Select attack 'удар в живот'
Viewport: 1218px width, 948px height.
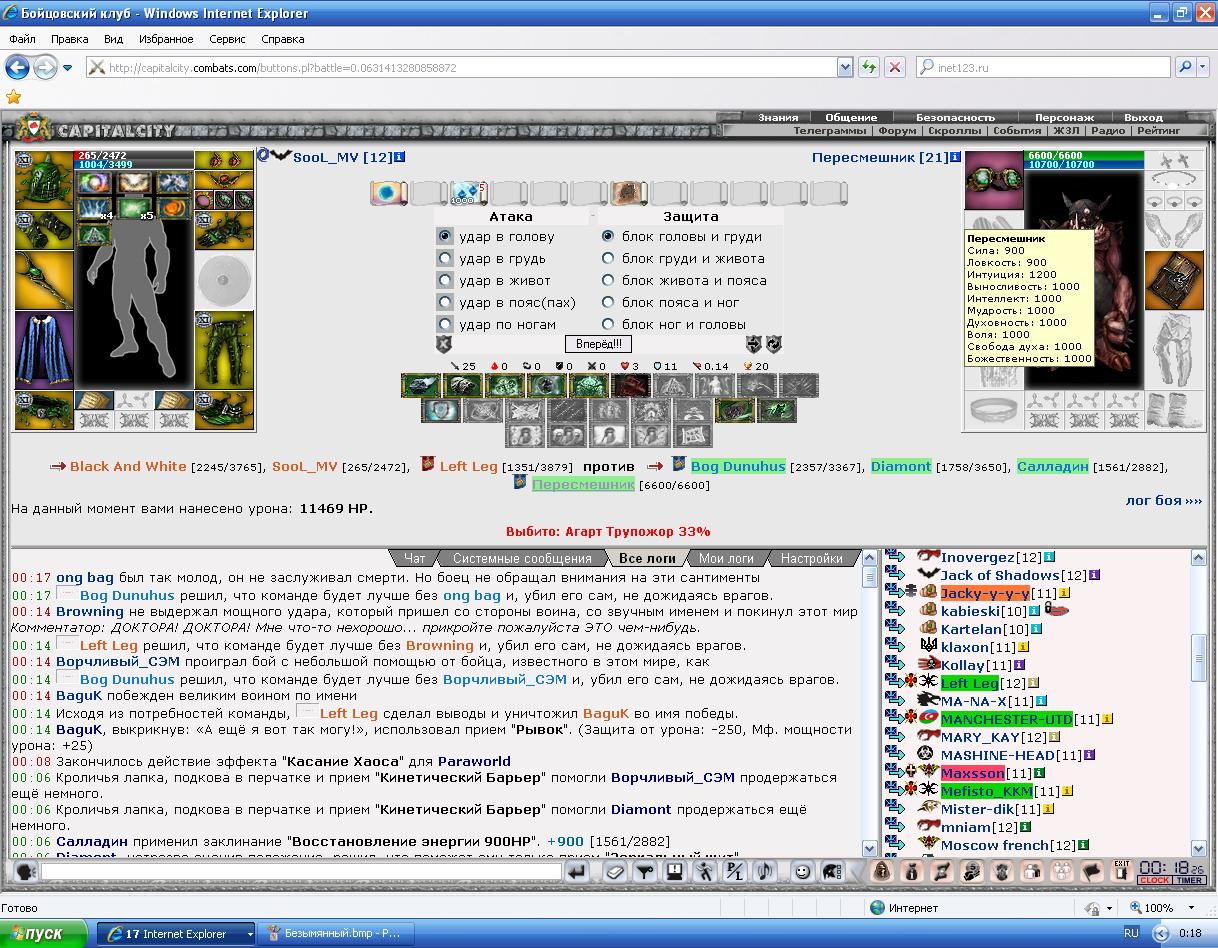[x=445, y=281]
